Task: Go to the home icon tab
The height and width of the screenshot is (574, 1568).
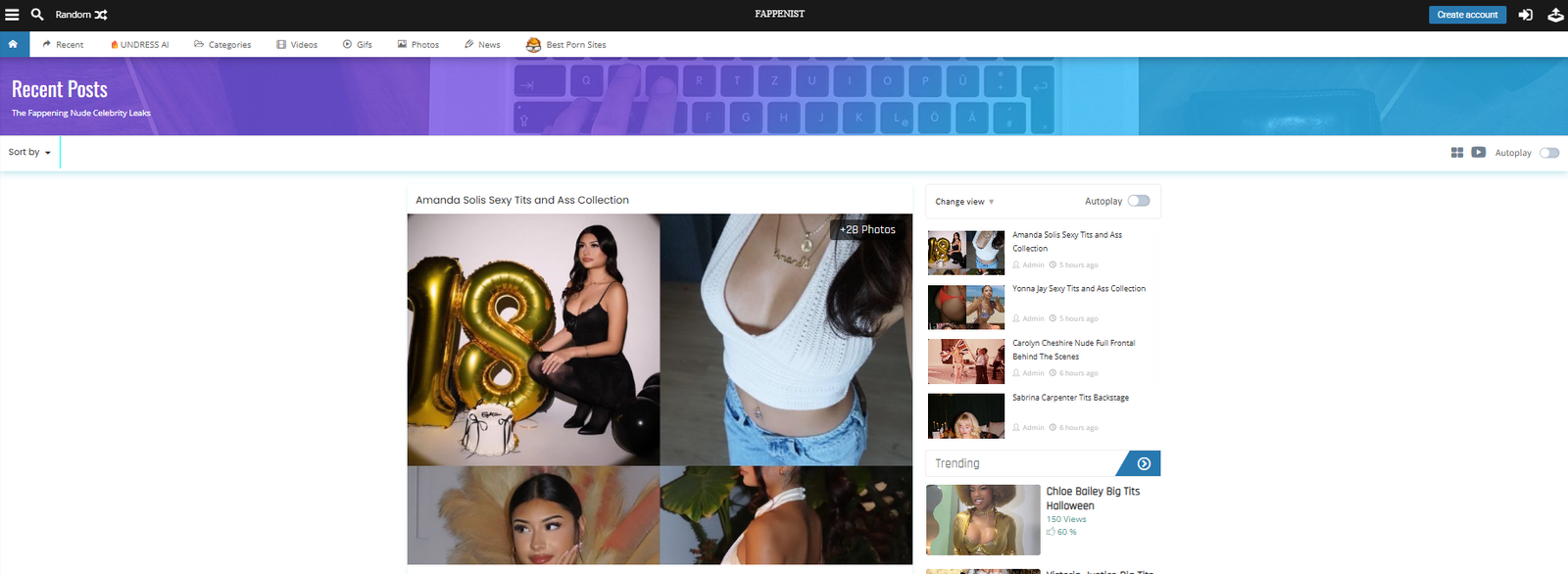Action: click(x=14, y=44)
